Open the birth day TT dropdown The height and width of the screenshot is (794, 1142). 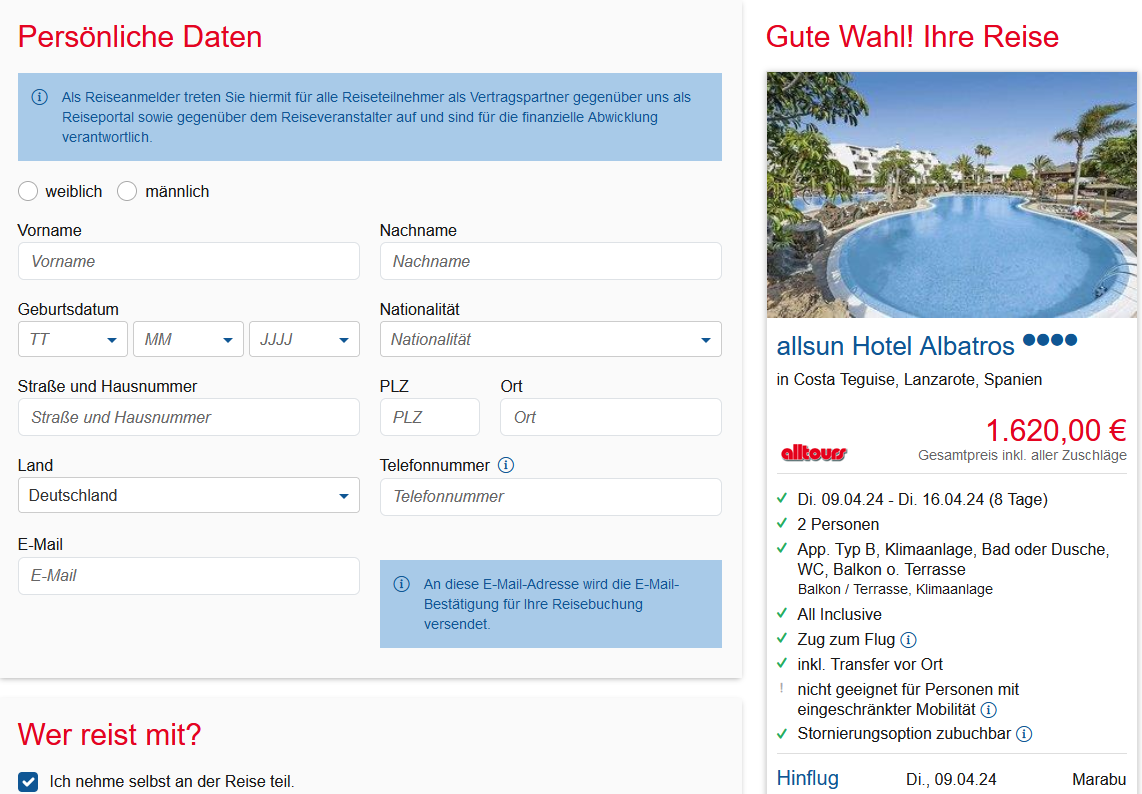coord(73,339)
